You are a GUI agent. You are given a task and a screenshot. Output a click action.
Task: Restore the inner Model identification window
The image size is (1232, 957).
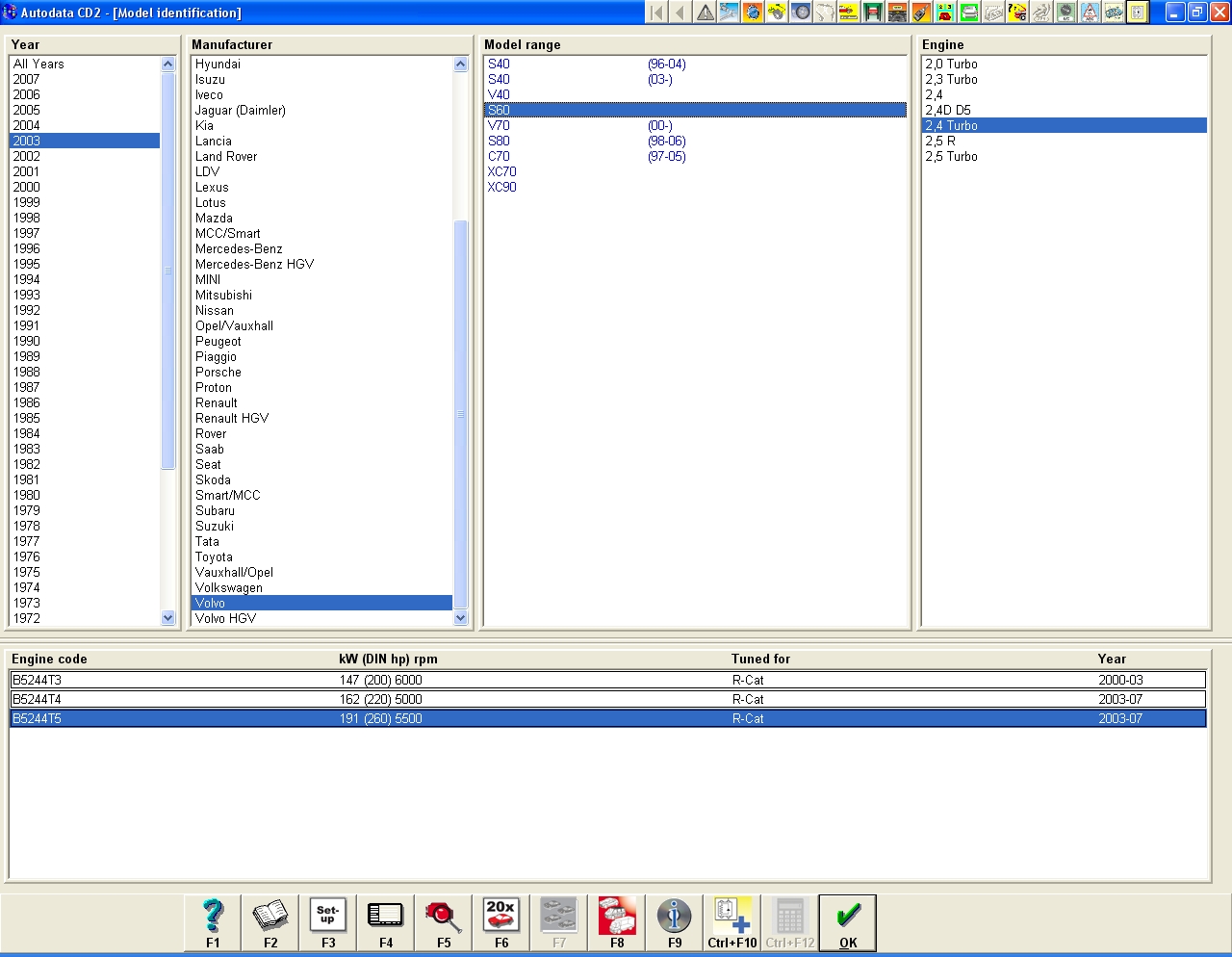(x=1197, y=12)
